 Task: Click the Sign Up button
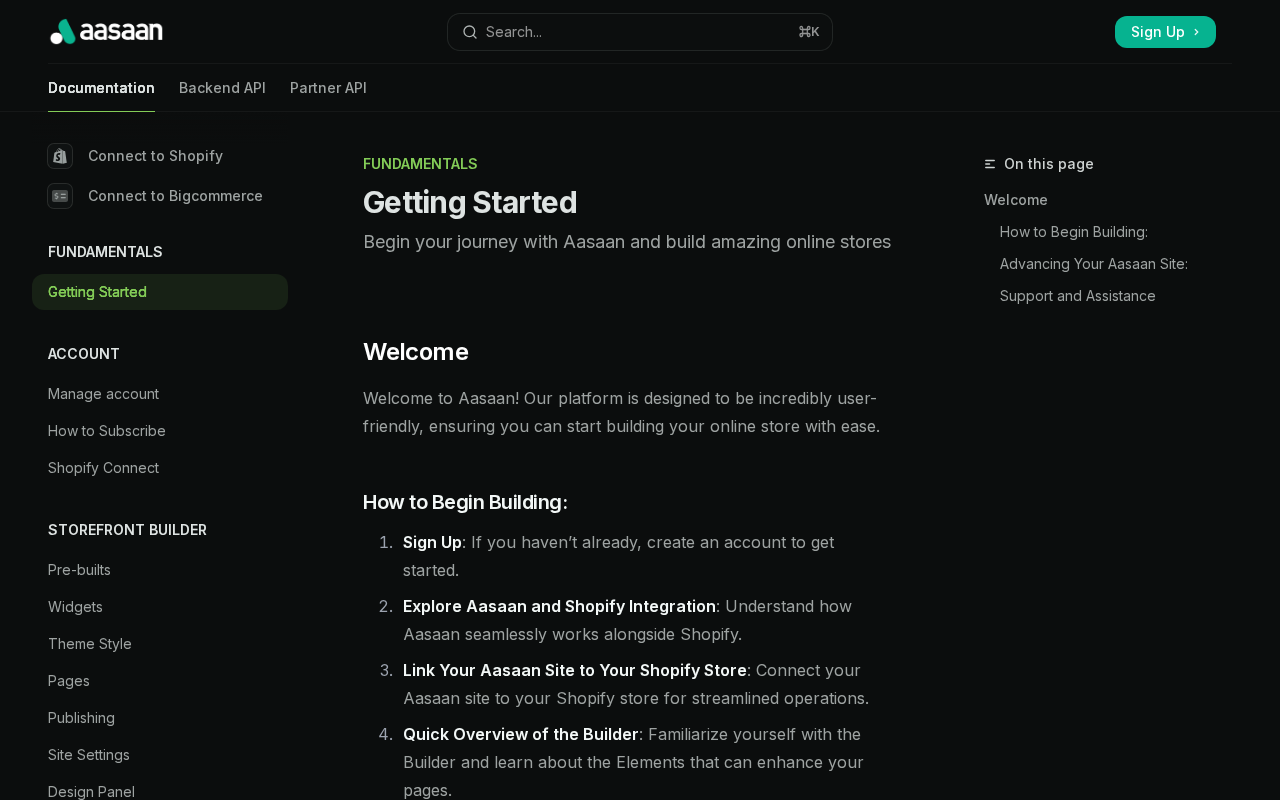point(1165,32)
